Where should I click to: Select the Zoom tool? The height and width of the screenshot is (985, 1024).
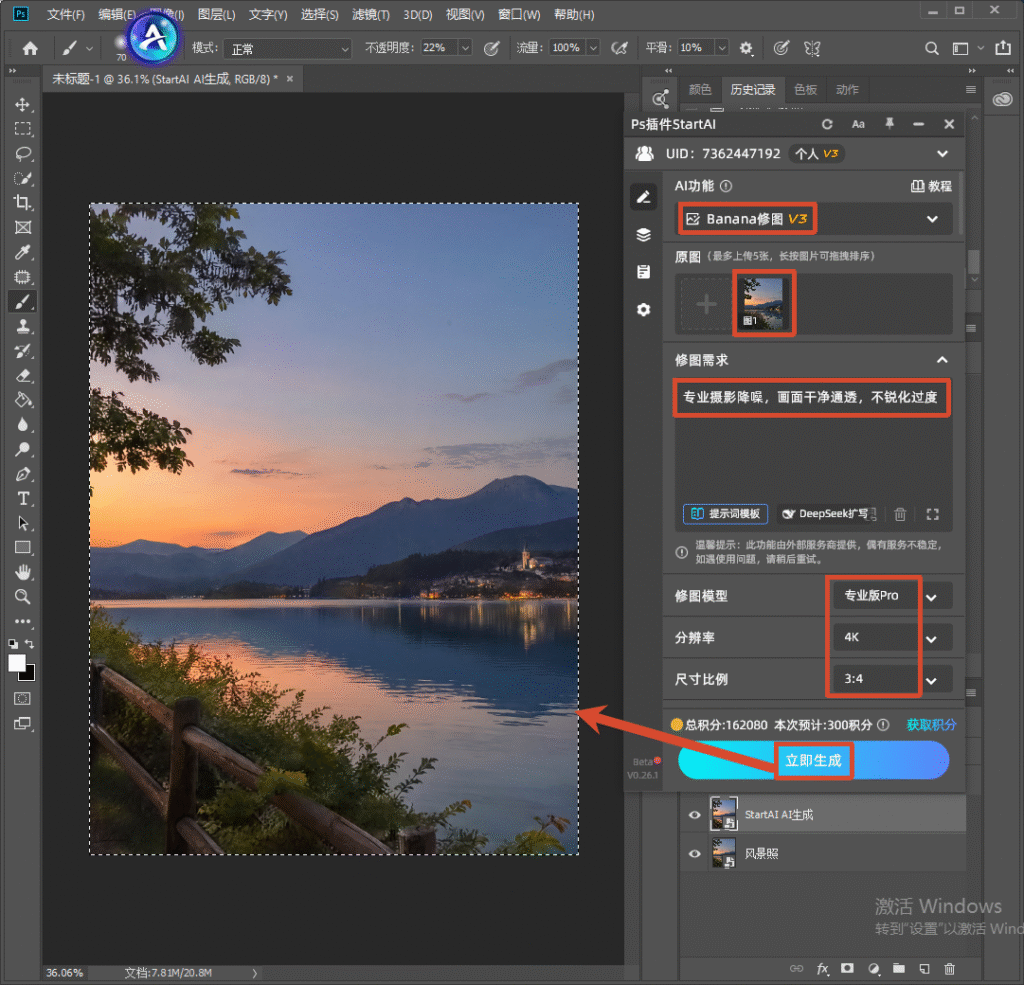23,596
